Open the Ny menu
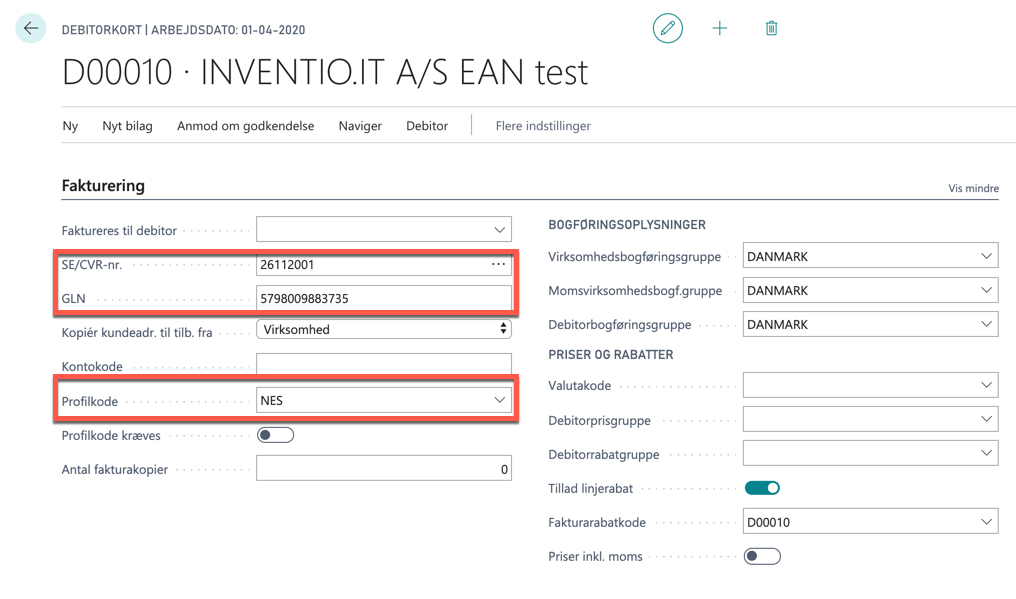The width and height of the screenshot is (1016, 599). click(x=70, y=126)
